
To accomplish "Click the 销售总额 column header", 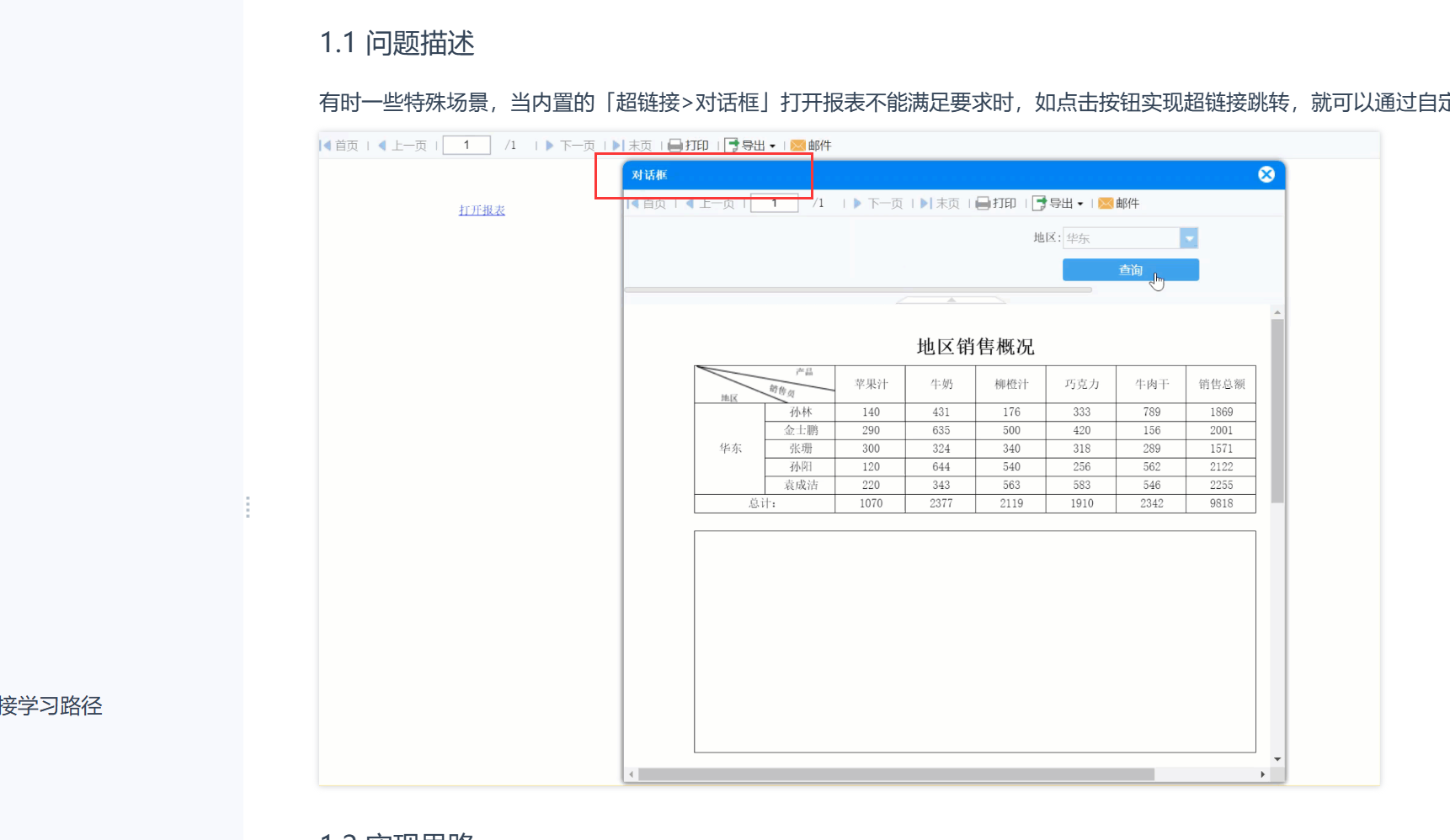I will [x=1222, y=385].
